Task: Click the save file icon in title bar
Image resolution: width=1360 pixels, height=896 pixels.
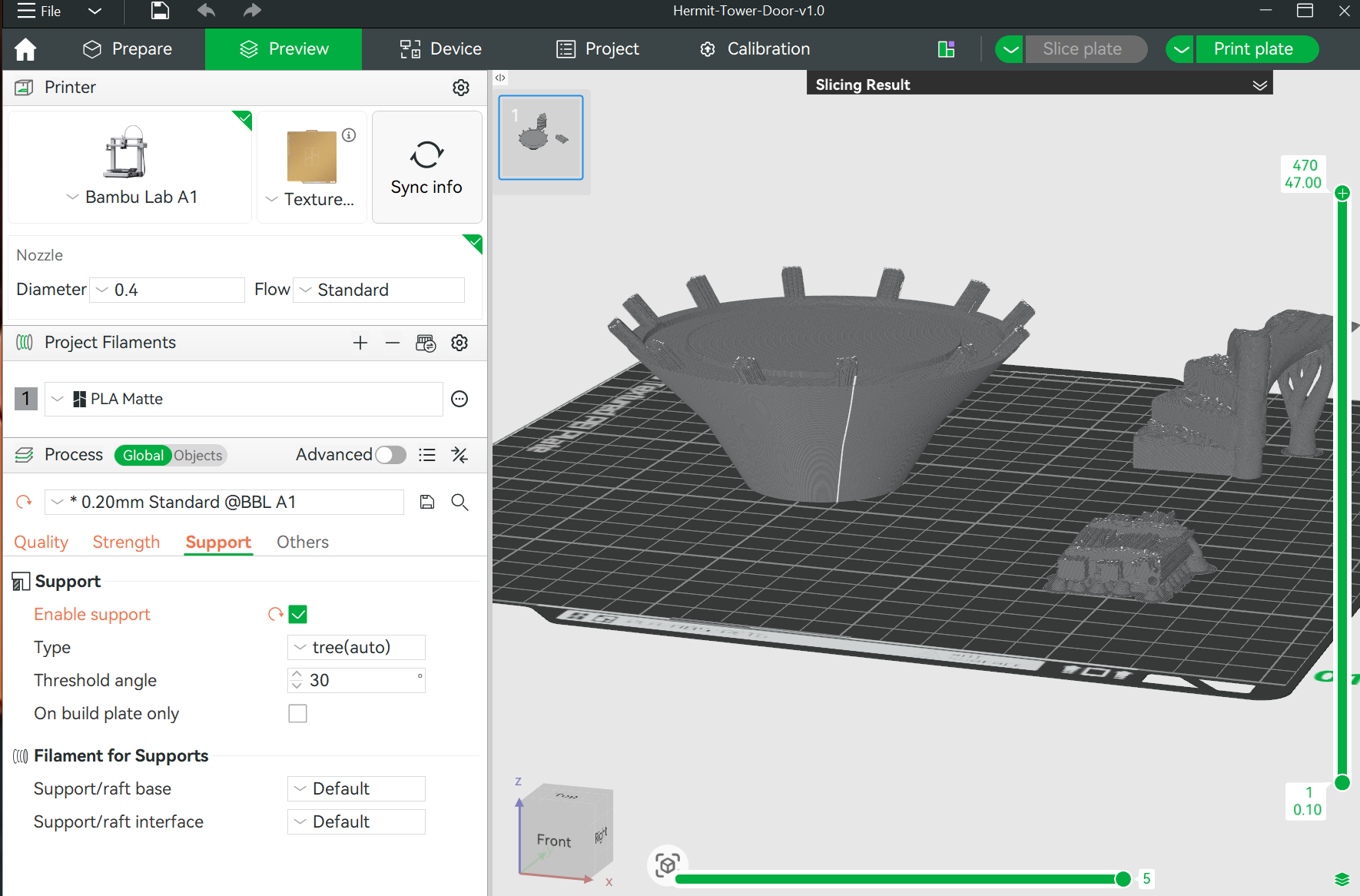Action: point(160,11)
